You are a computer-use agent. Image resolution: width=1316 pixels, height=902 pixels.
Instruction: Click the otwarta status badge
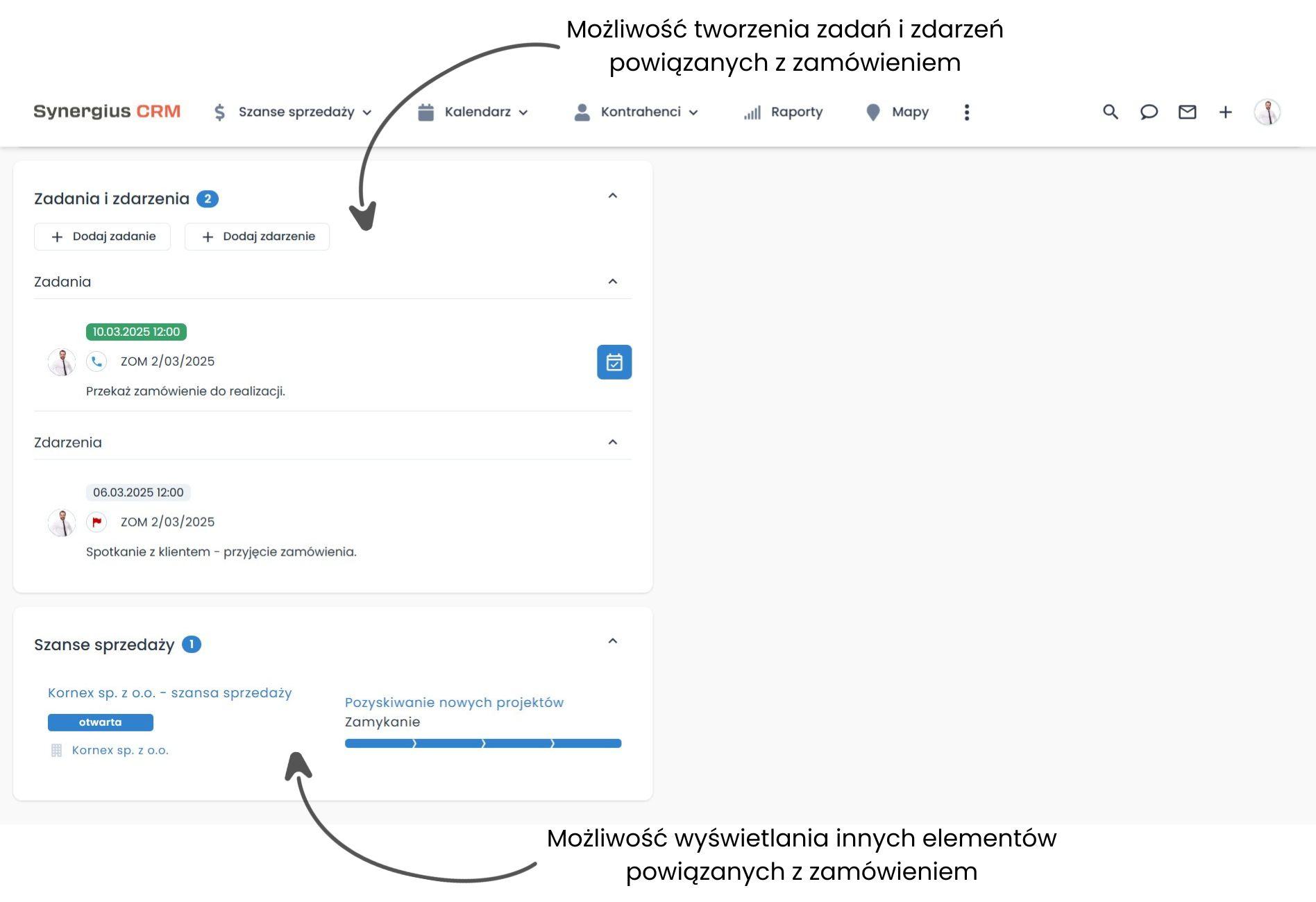pos(100,722)
